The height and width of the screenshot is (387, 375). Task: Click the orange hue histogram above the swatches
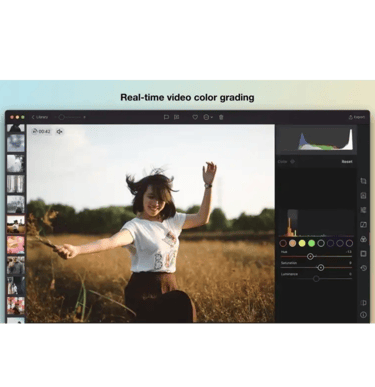[x=316, y=223]
